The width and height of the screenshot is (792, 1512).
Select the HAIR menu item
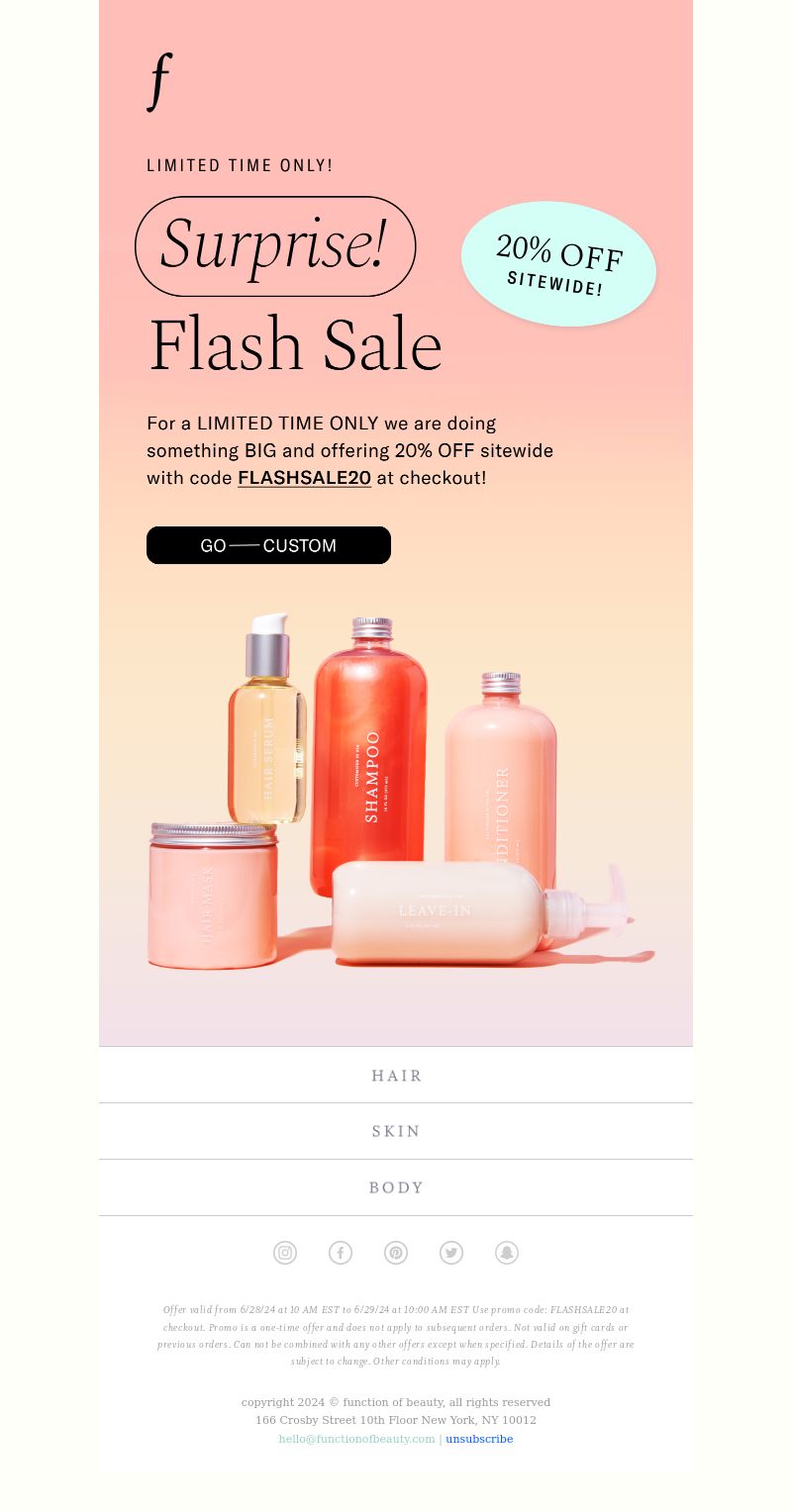[396, 1075]
